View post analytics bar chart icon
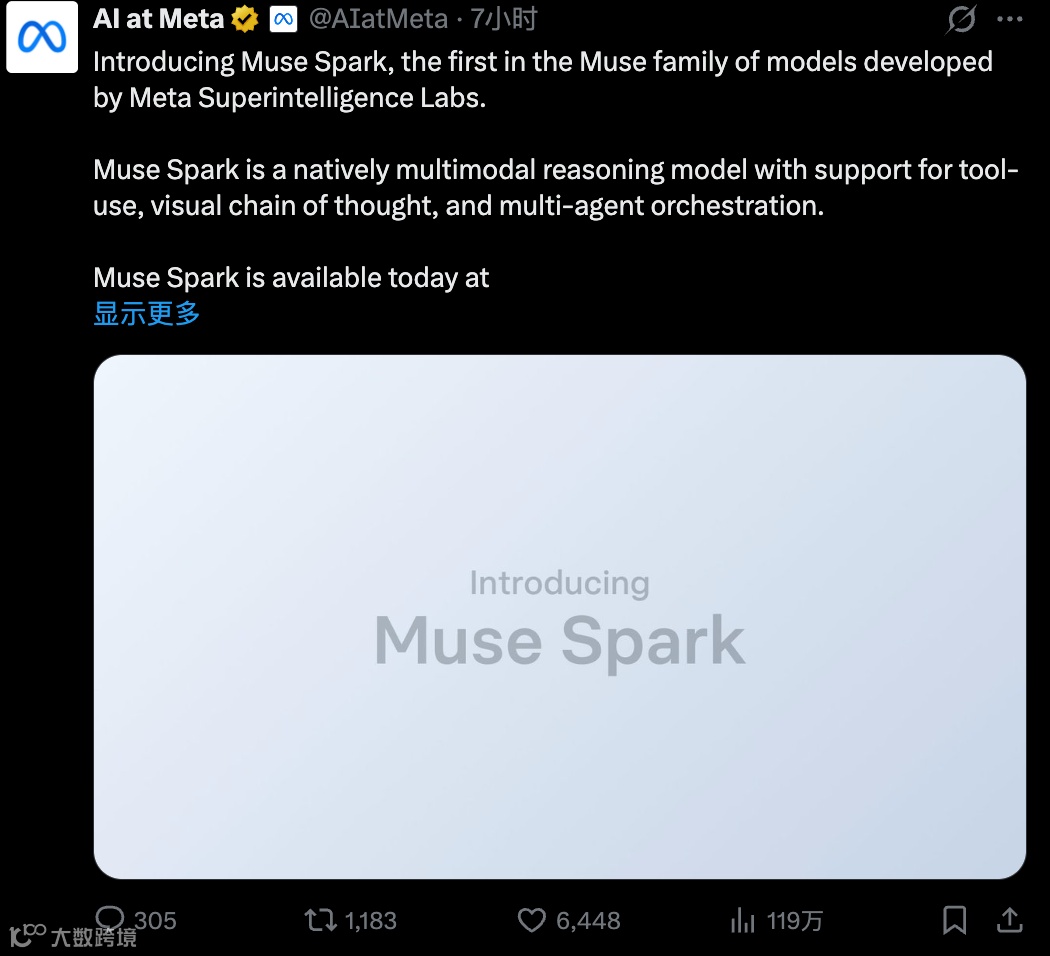This screenshot has width=1050, height=956. pos(743,921)
